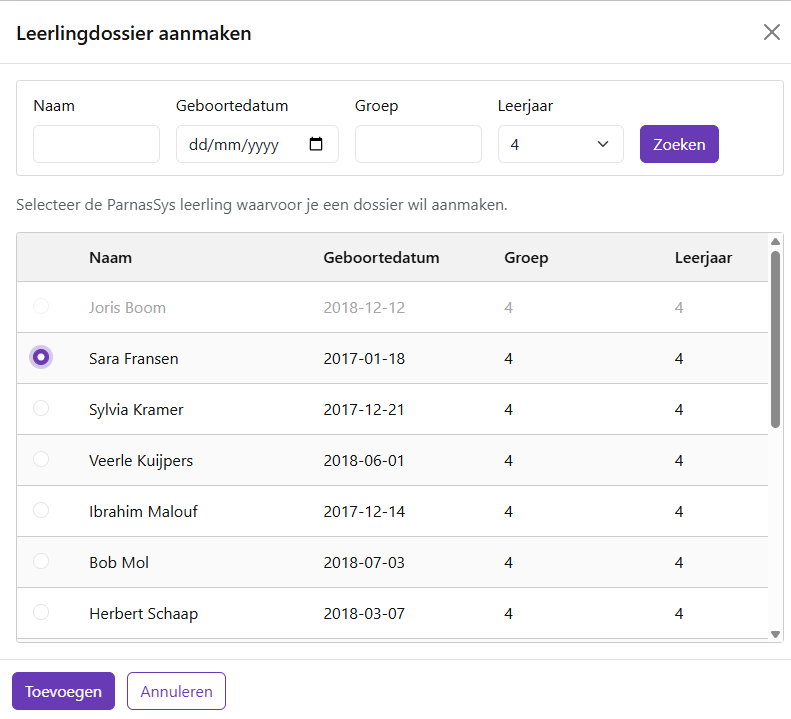Focus the Groep input field

(x=418, y=144)
